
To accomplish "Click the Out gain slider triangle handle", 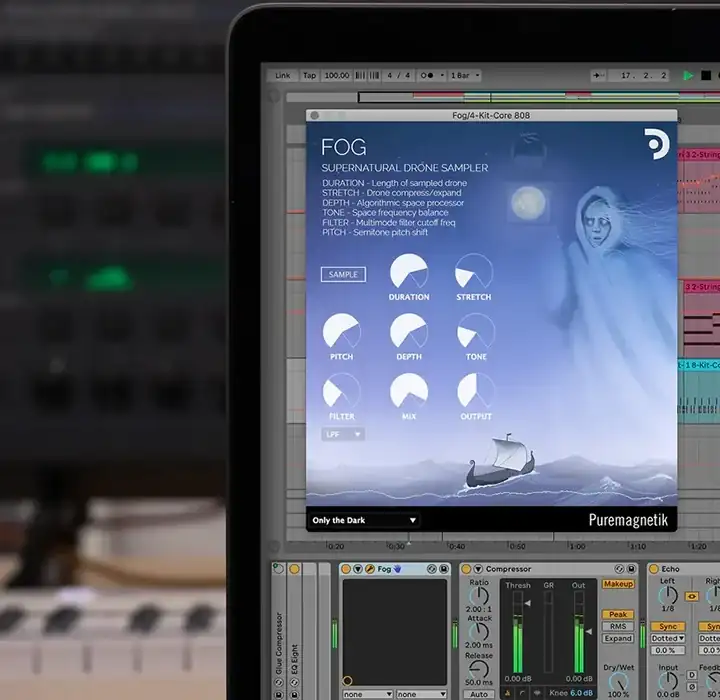I will coord(589,632).
